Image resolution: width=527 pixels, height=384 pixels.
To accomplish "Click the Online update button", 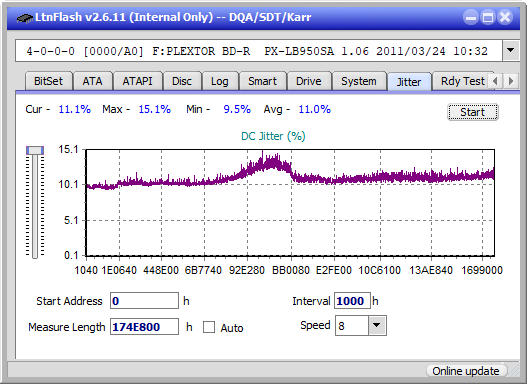I will [x=466, y=371].
